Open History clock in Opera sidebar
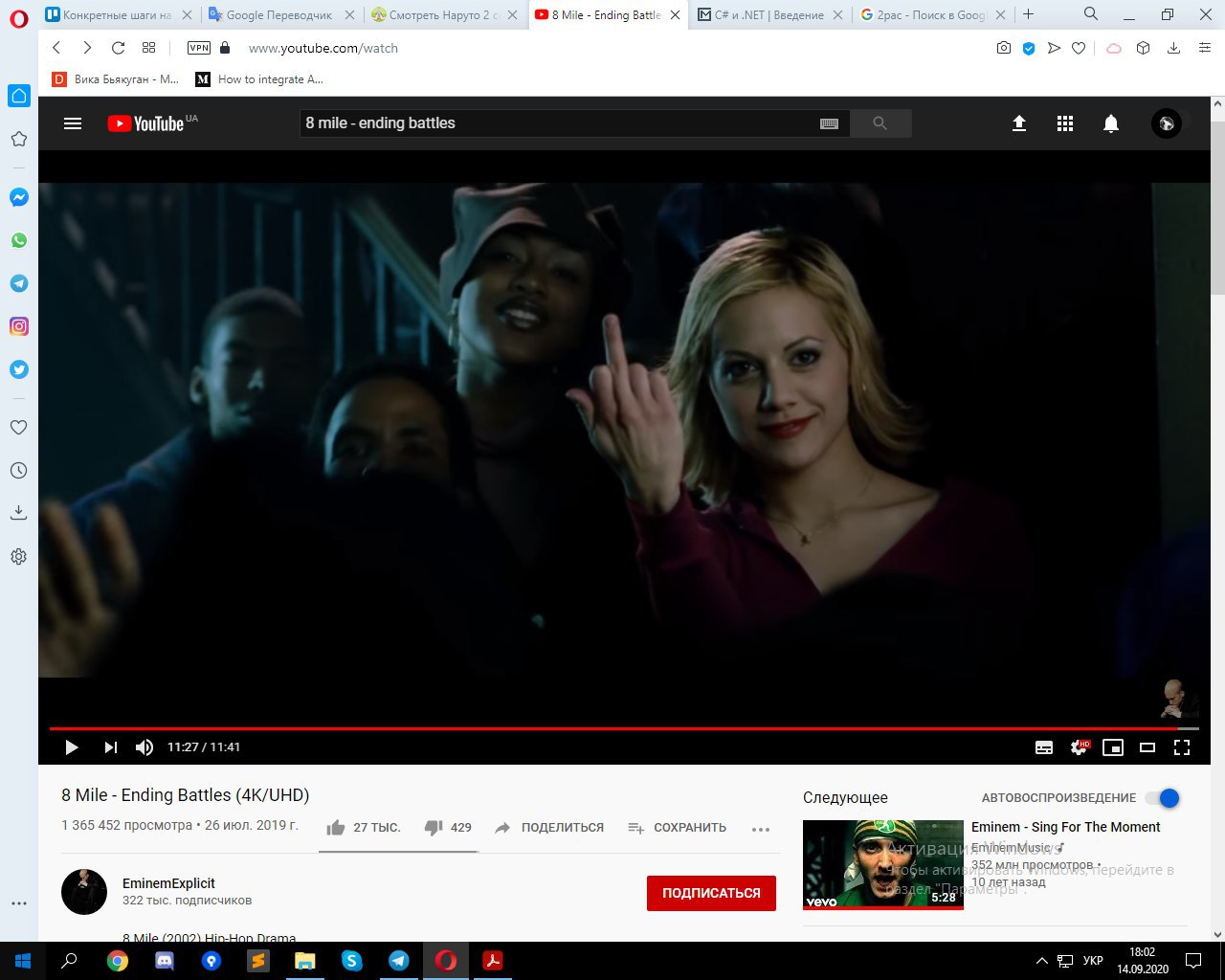 click(18, 471)
